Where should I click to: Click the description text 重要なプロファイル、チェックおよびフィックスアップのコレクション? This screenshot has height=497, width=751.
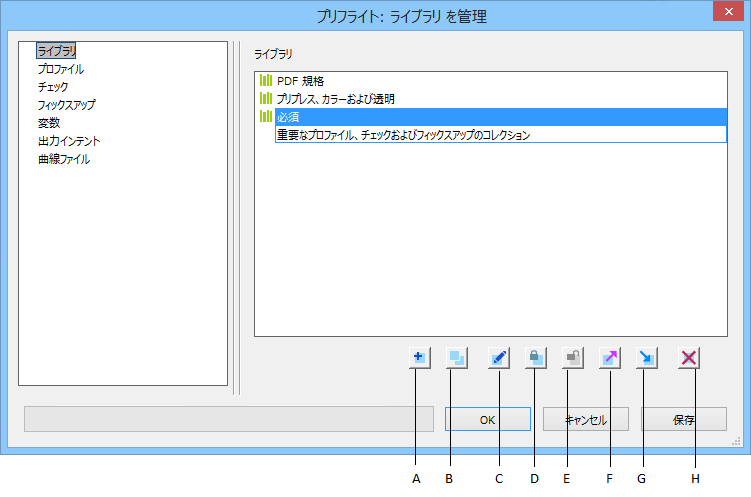(x=403, y=135)
